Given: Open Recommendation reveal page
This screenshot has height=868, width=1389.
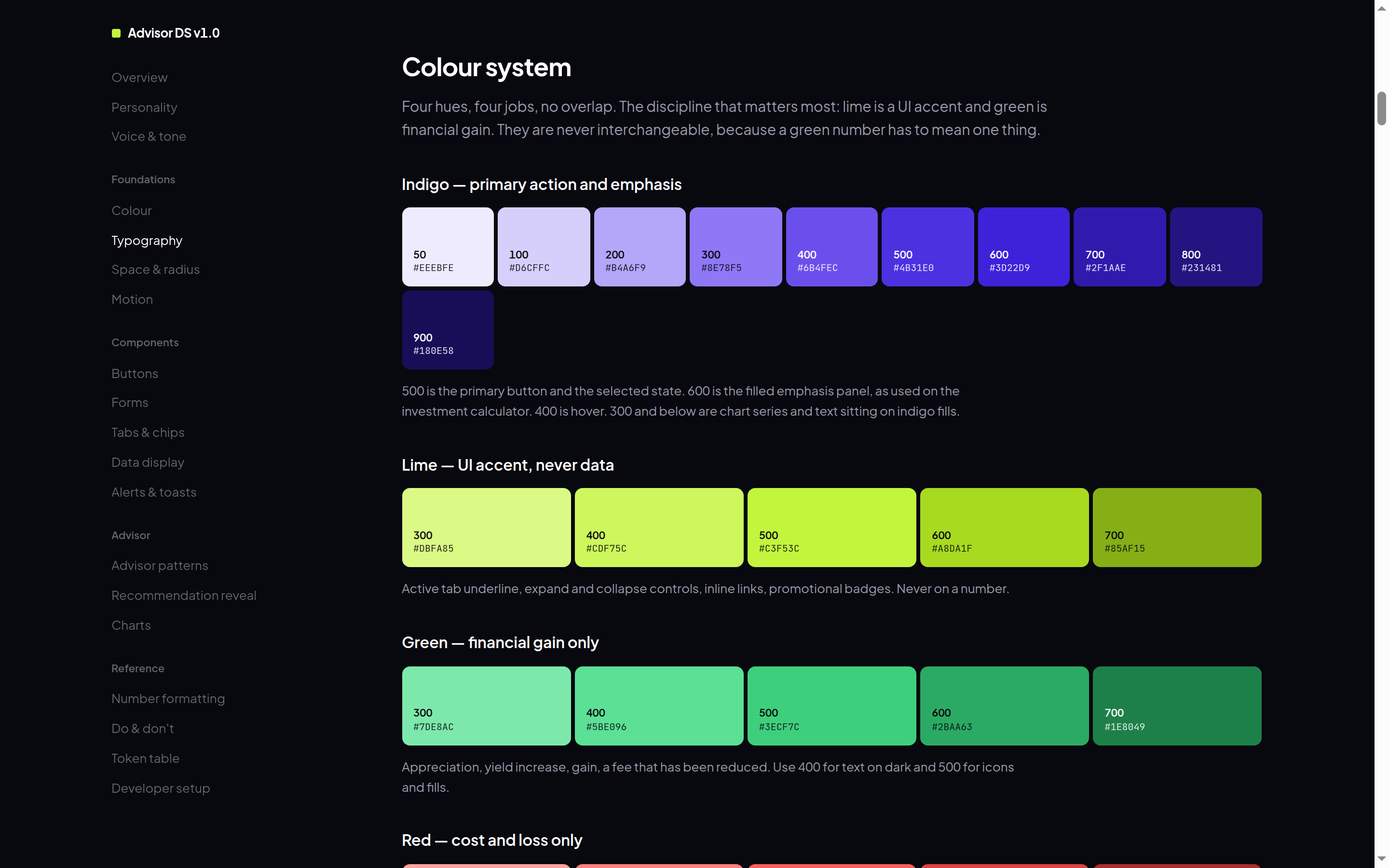Looking at the screenshot, I should click(184, 596).
